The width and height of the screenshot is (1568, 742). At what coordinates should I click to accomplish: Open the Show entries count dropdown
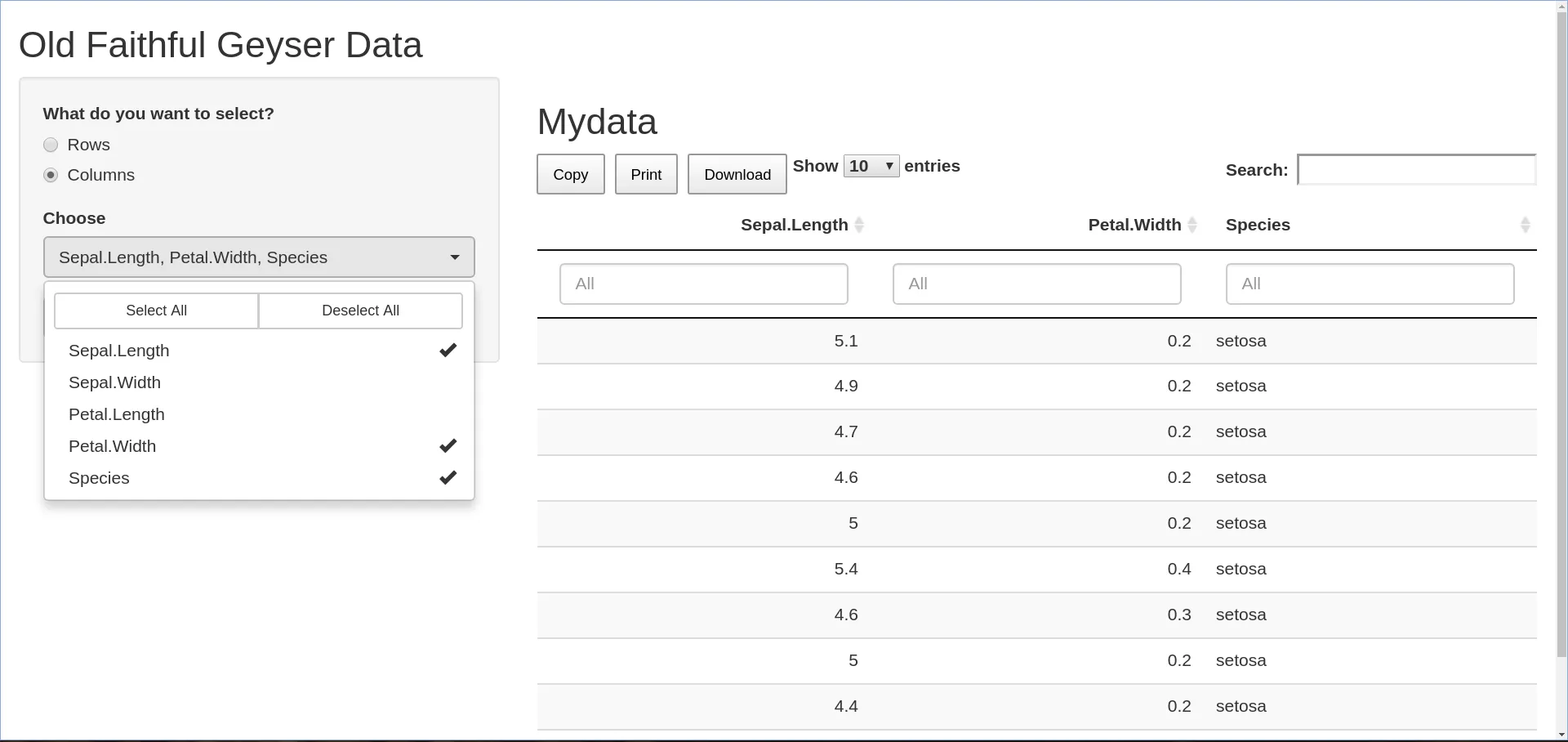click(x=871, y=166)
